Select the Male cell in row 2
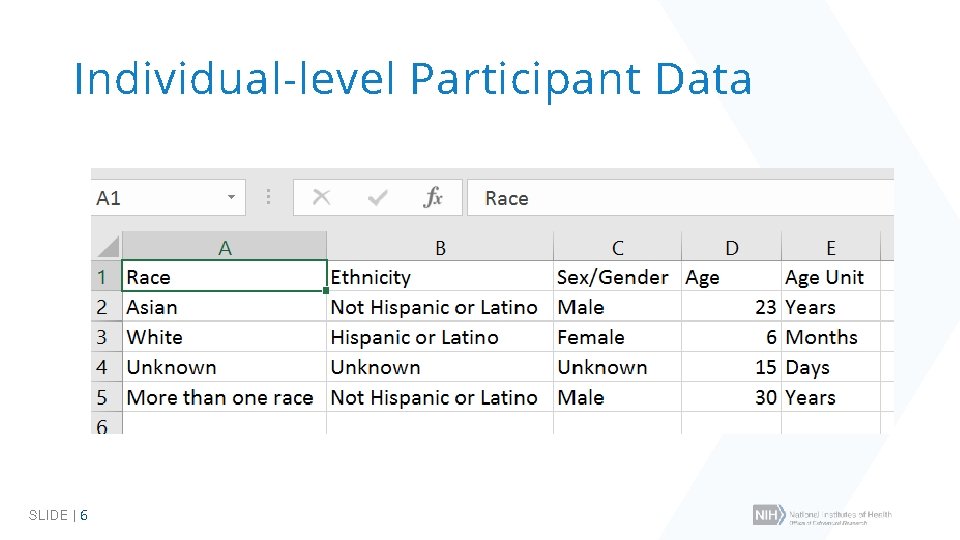 coord(617,307)
